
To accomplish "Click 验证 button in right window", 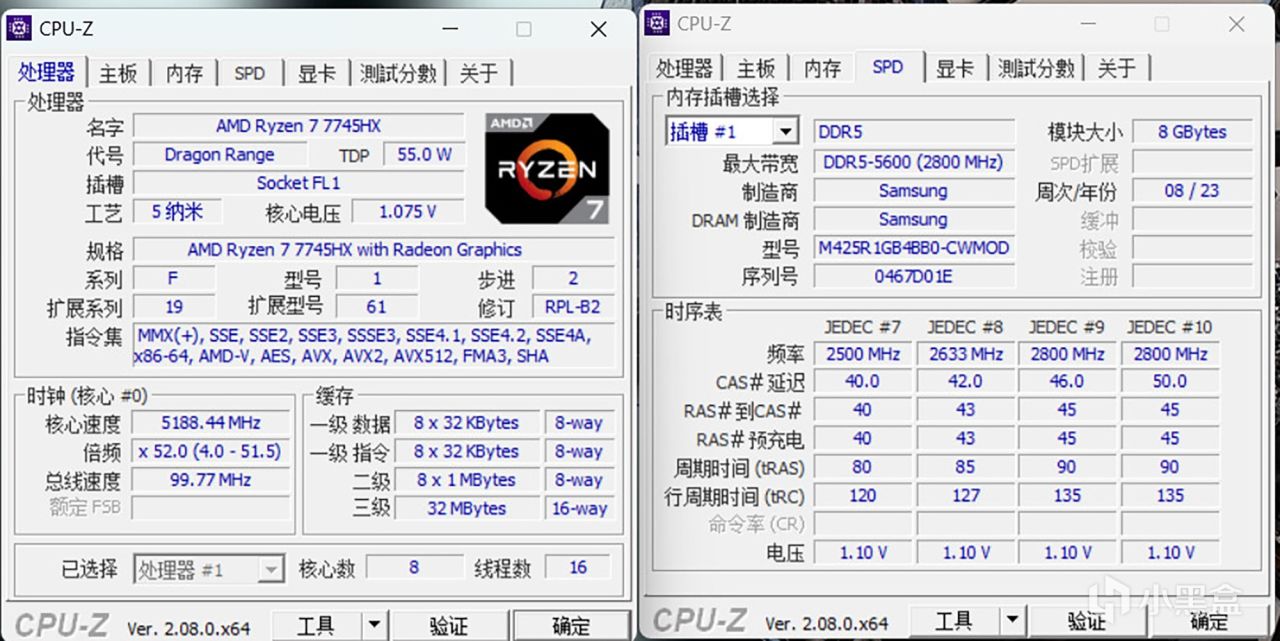I will click(x=1087, y=622).
